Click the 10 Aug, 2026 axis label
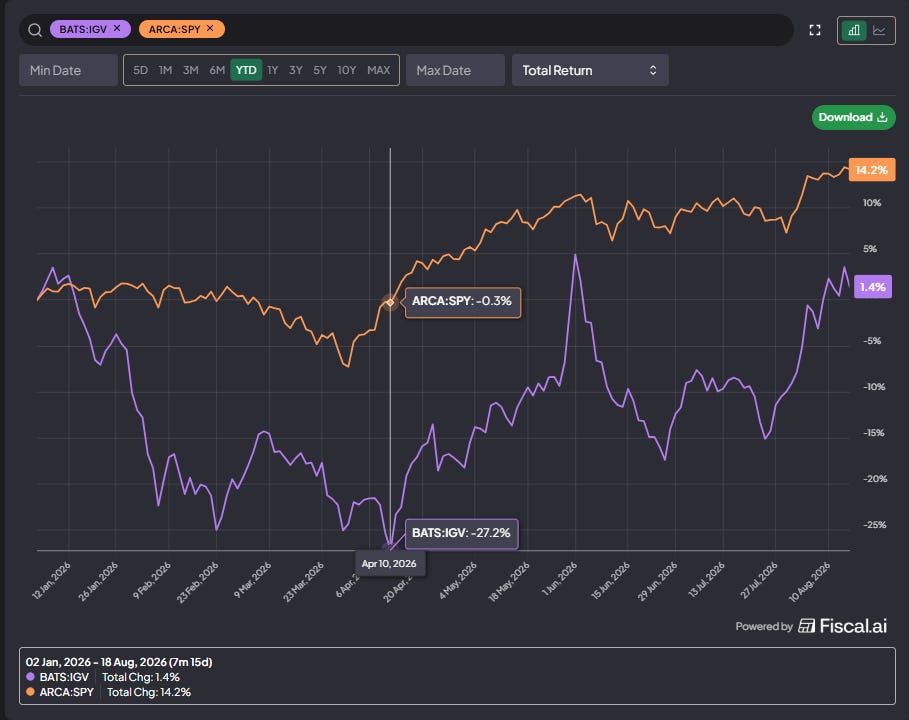This screenshot has width=909, height=720. 810,581
